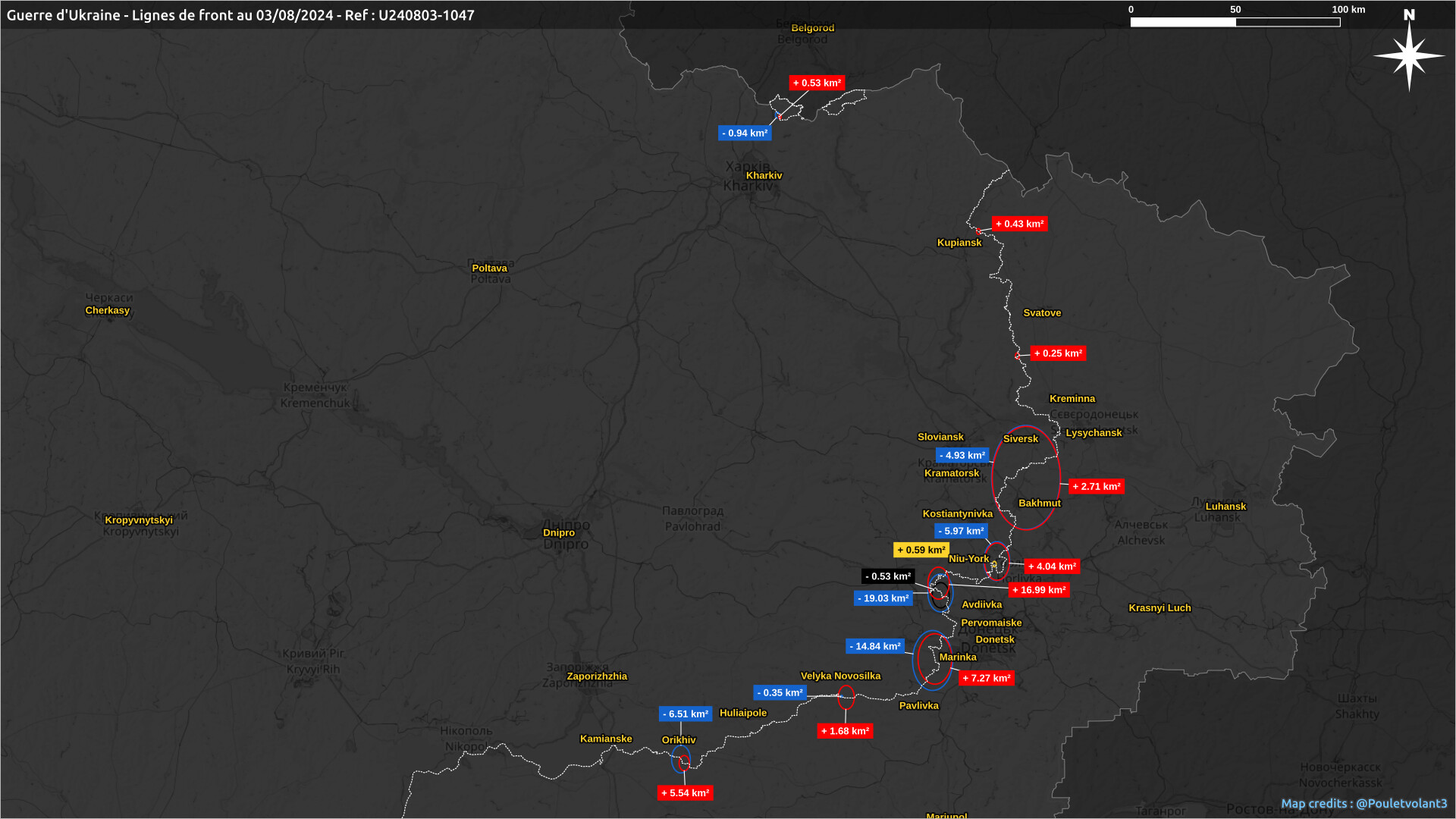
Task: Click the Map credits @Pouletvolant3 text
Action: point(1363,803)
